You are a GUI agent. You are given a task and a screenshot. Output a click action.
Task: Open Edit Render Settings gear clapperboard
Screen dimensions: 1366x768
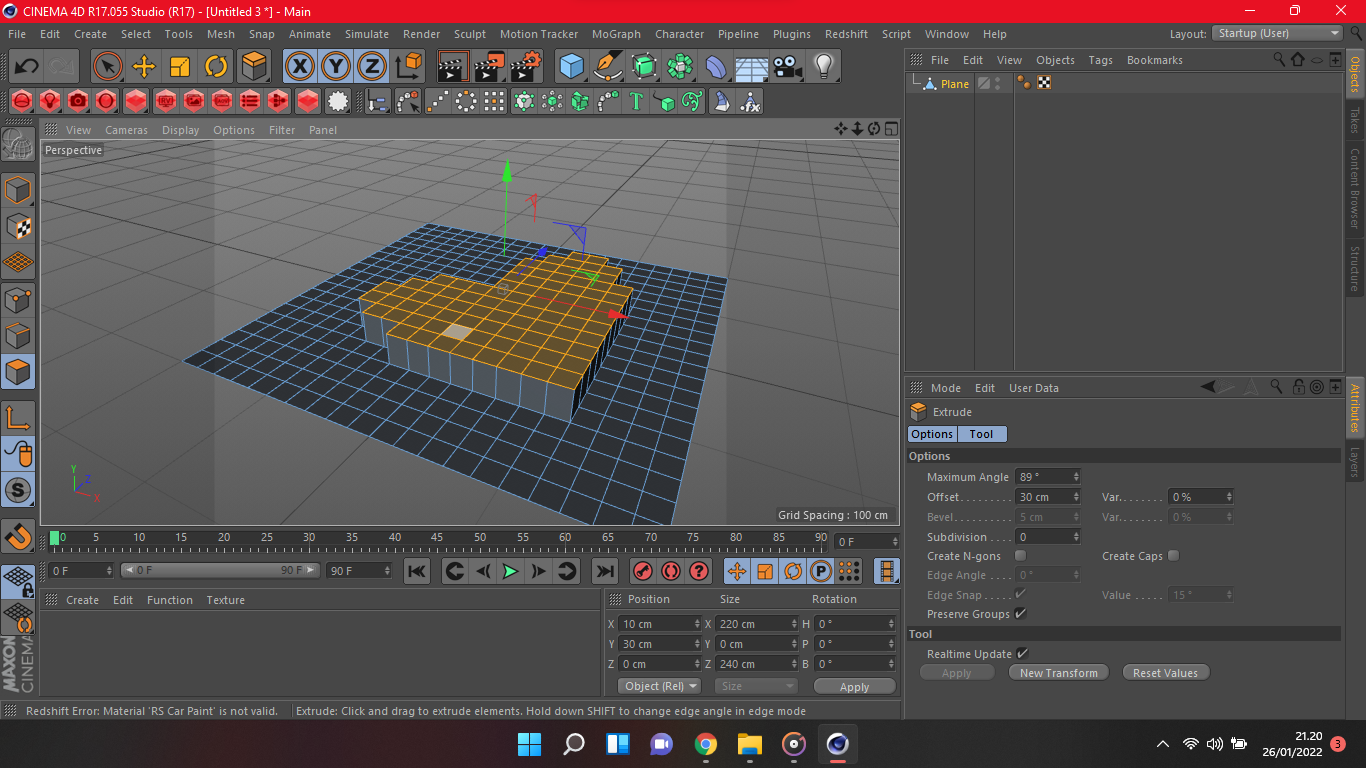[526, 67]
